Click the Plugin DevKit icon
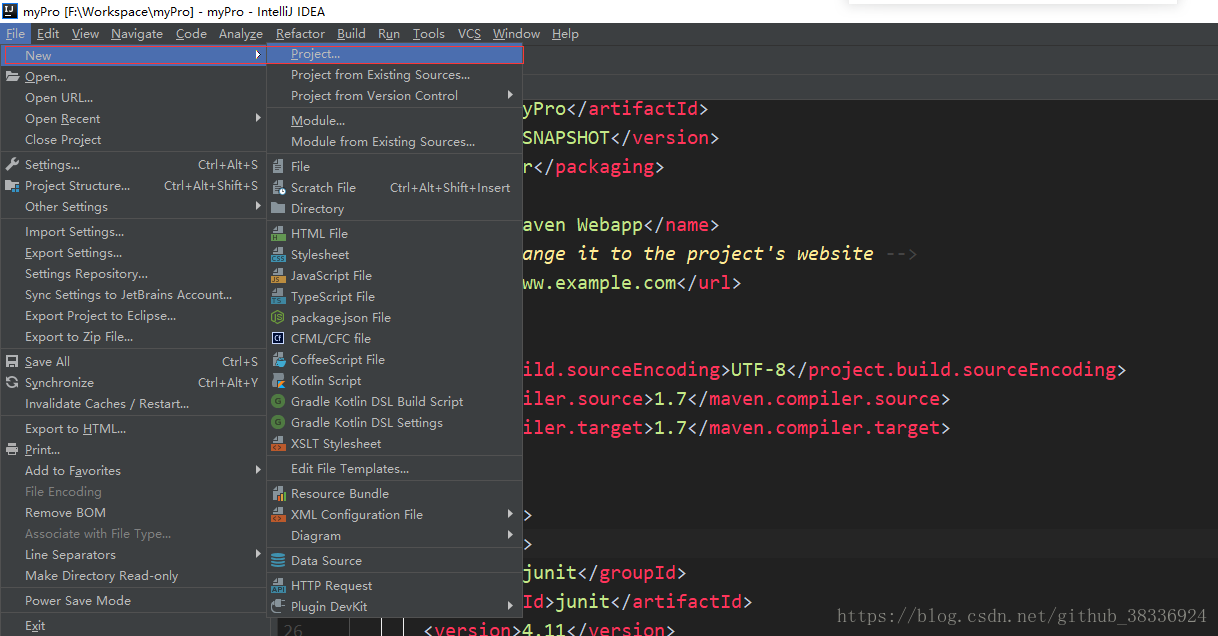This screenshot has width=1218, height=636. [278, 606]
